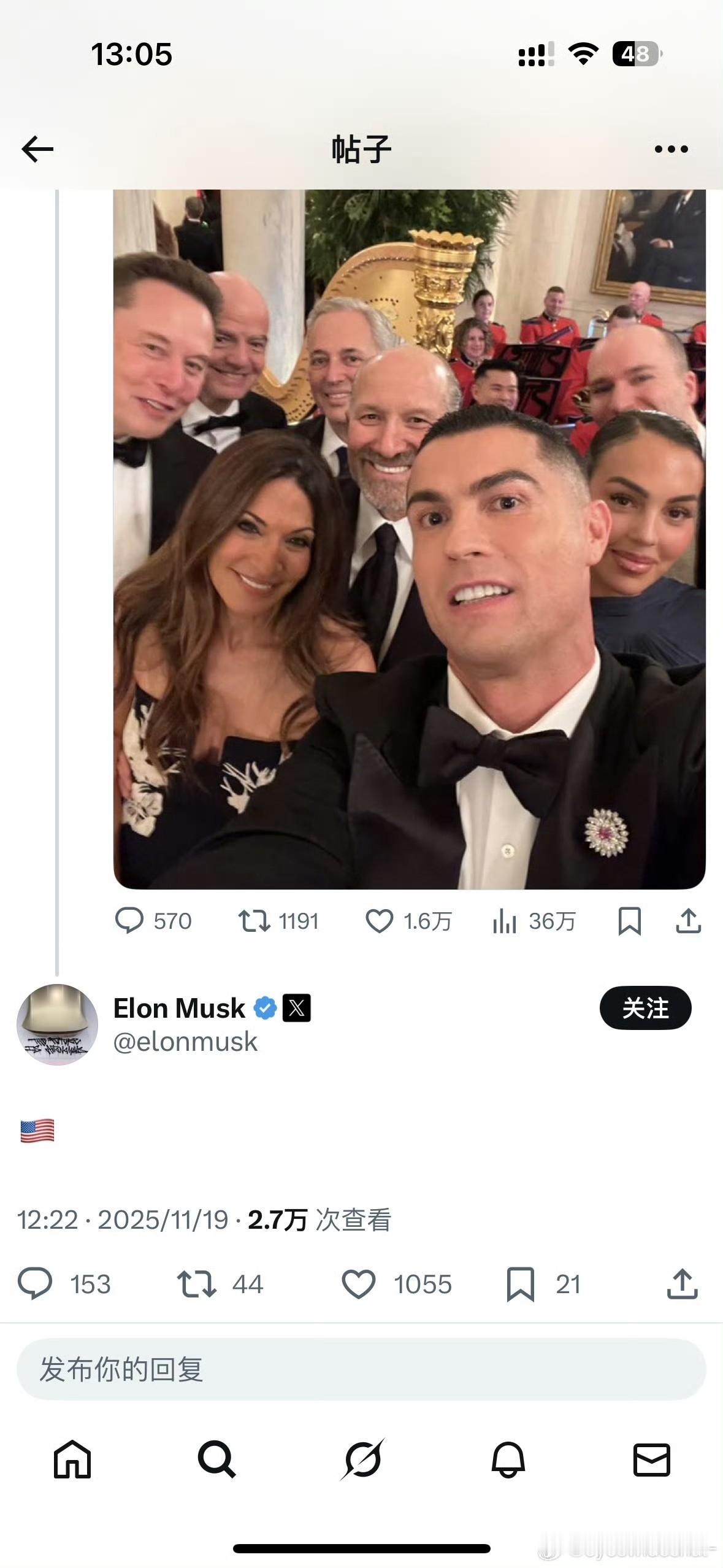Tap the 关注 follow button
This screenshot has height=1568, width=723.
coord(645,1008)
